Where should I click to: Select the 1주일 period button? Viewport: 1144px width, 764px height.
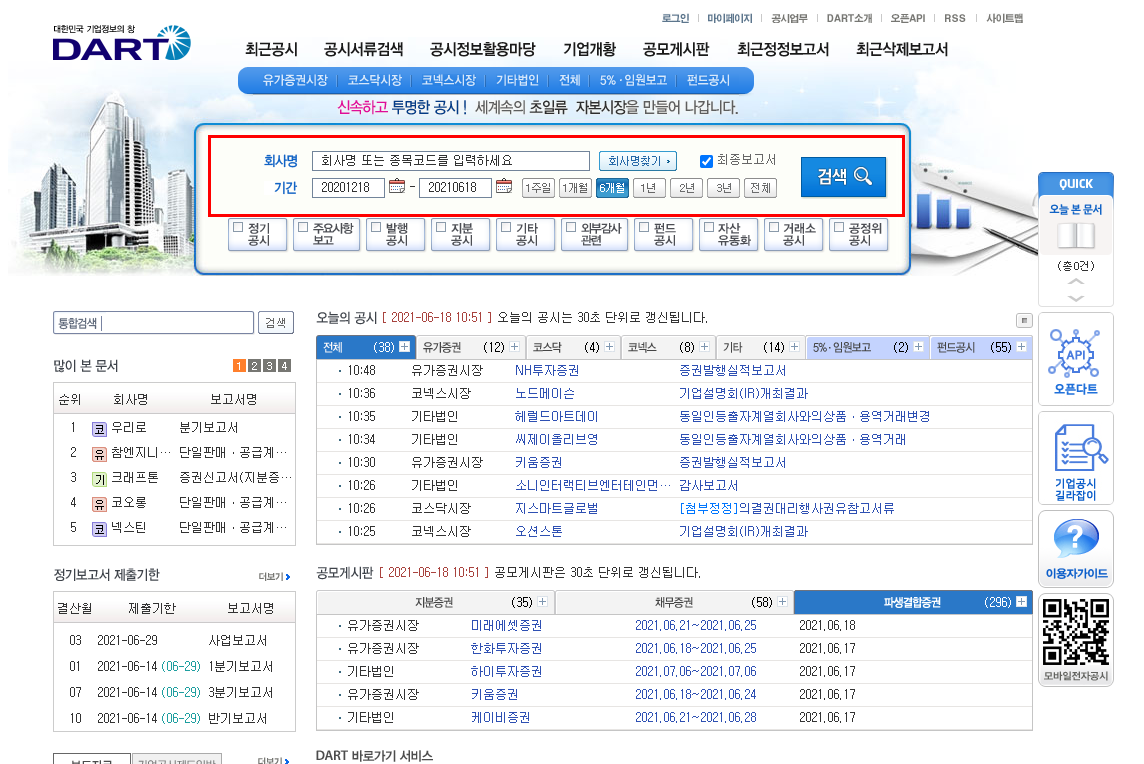coord(538,188)
